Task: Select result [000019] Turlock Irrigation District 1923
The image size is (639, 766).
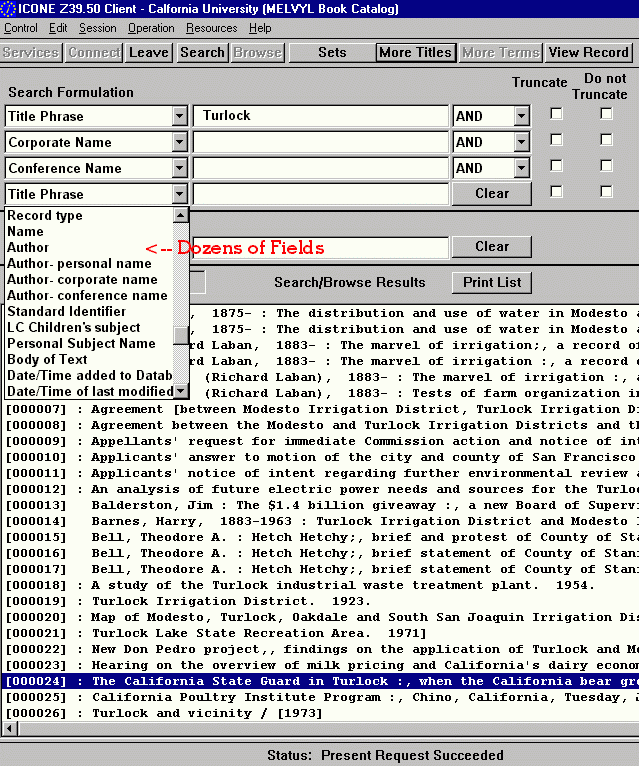Action: coord(320,601)
